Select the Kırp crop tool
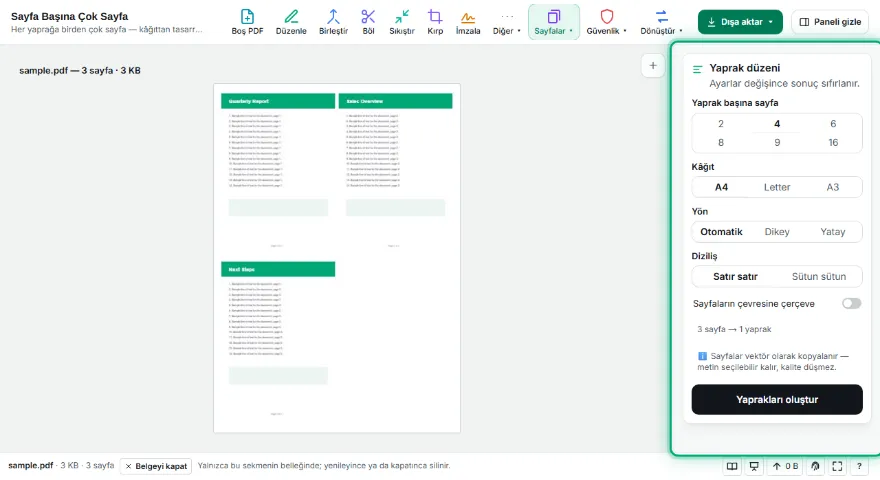Viewport: 880px width, 480px height. (435, 22)
